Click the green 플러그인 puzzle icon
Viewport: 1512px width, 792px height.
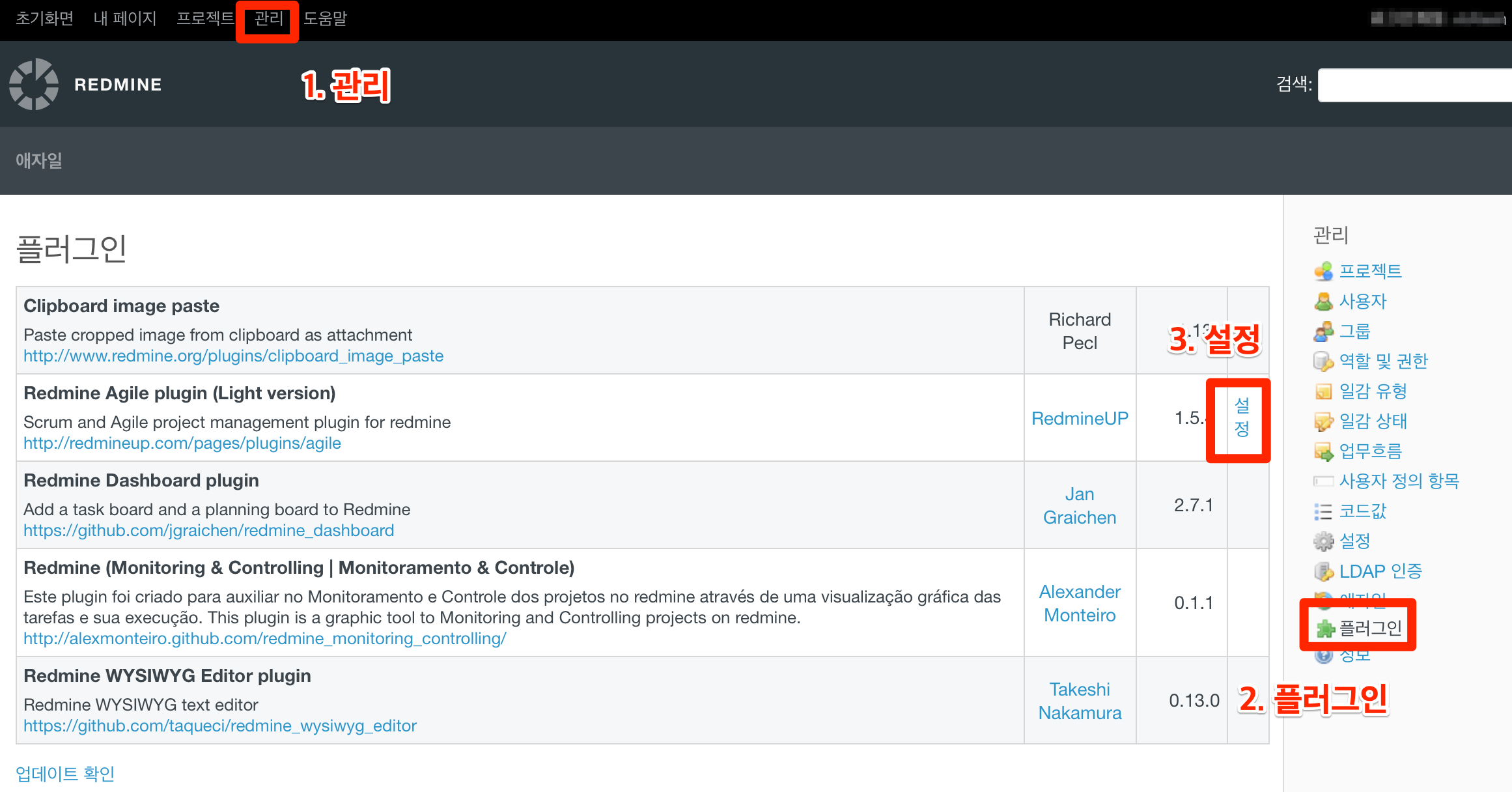(x=1324, y=628)
